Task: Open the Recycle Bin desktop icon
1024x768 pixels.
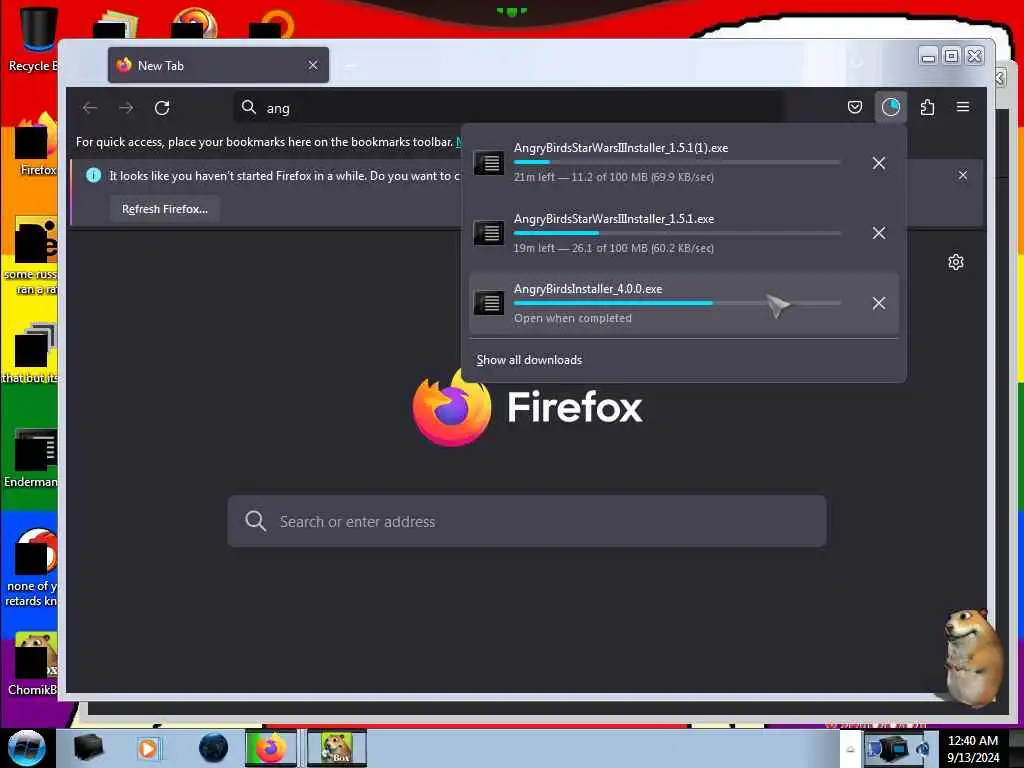Action: coord(34,39)
